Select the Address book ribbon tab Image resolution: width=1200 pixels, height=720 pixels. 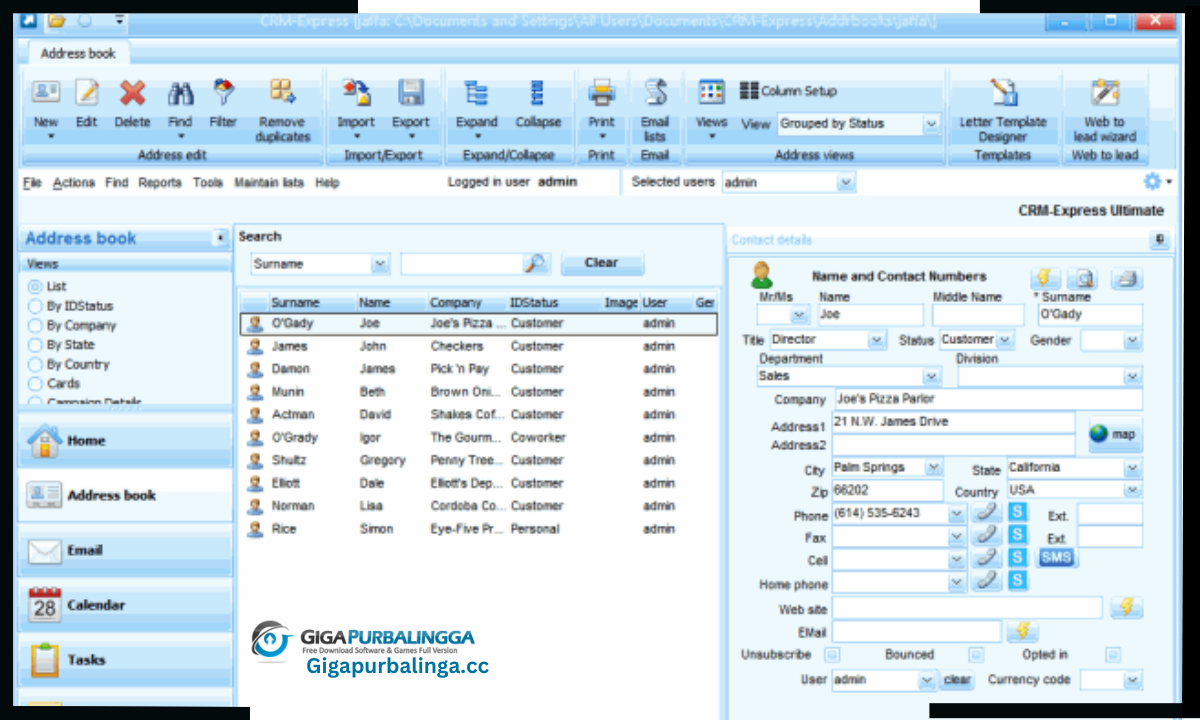[x=78, y=54]
